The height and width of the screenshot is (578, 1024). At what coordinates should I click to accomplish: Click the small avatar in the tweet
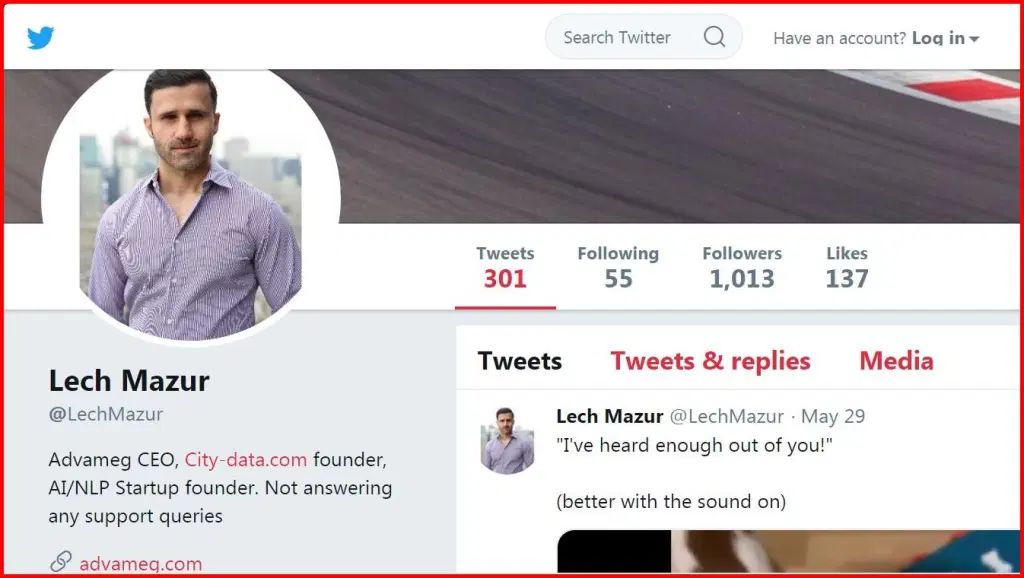(x=507, y=440)
